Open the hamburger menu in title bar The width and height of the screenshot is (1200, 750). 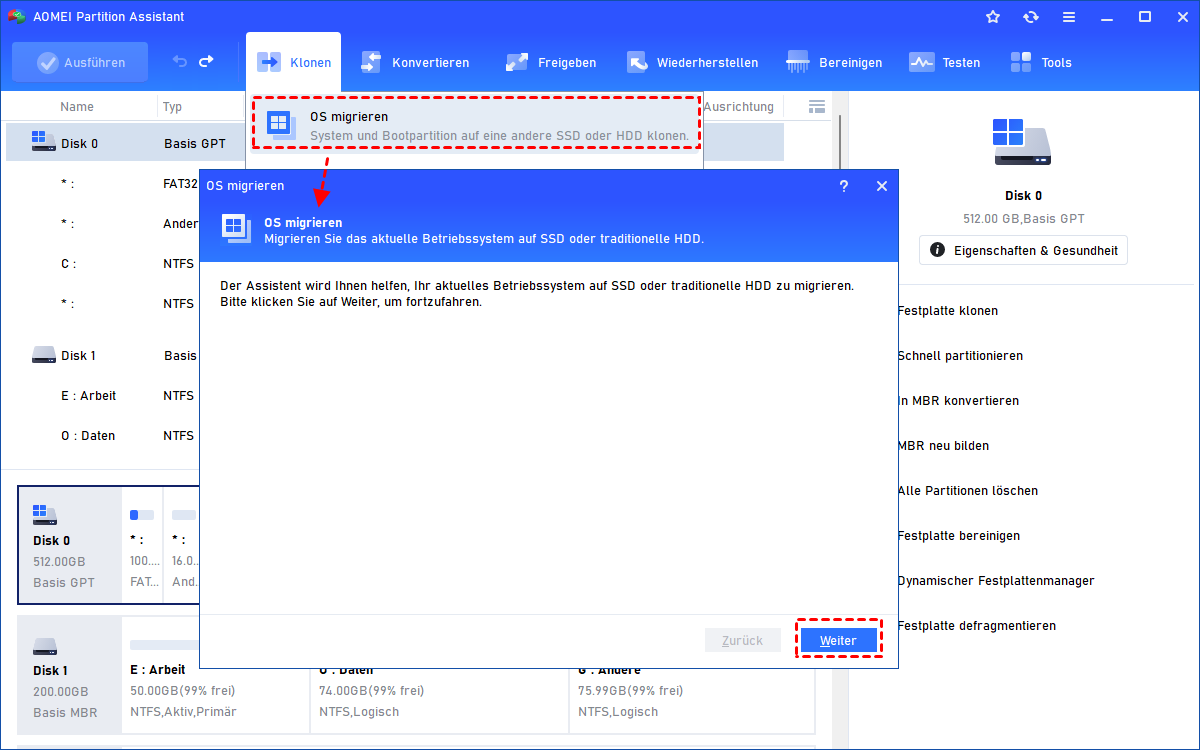coord(1069,17)
